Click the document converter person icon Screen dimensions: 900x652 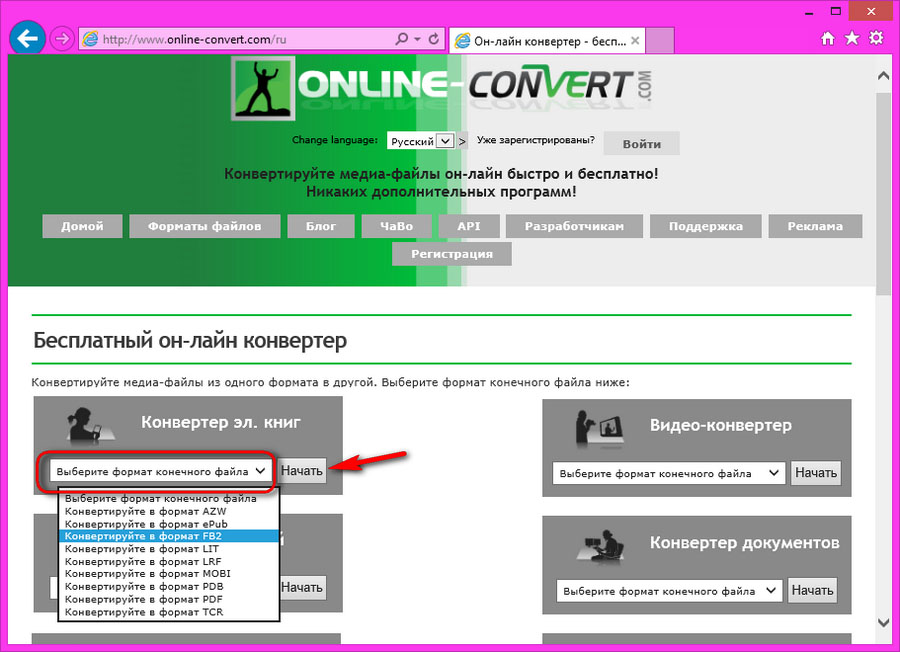(601, 545)
